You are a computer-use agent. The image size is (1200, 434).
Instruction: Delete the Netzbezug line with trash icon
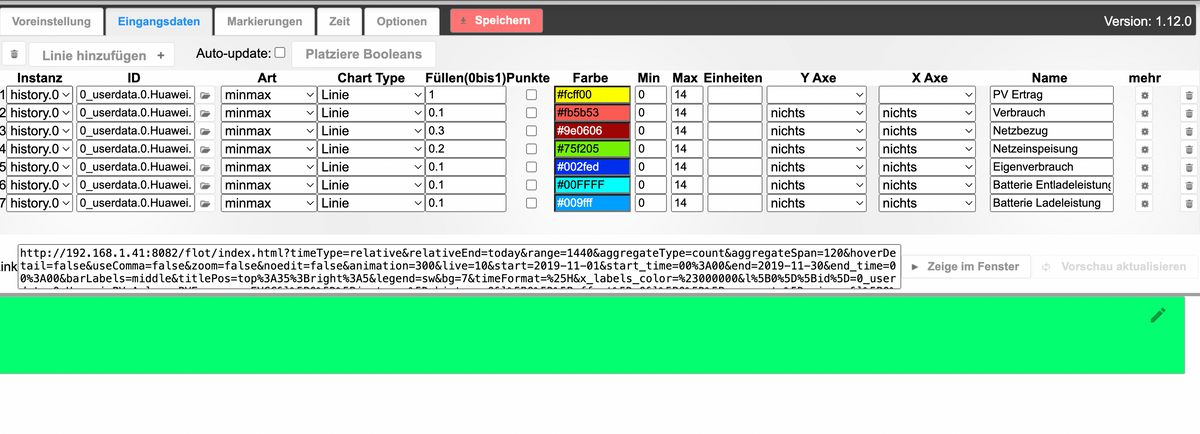pyautogui.click(x=1188, y=131)
